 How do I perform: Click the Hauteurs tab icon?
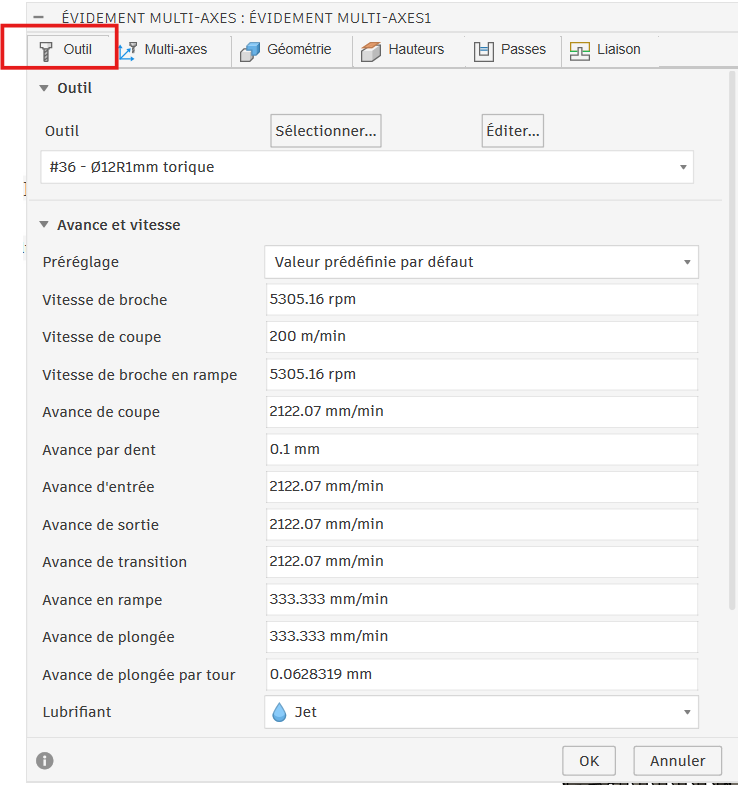pyautogui.click(x=372, y=50)
